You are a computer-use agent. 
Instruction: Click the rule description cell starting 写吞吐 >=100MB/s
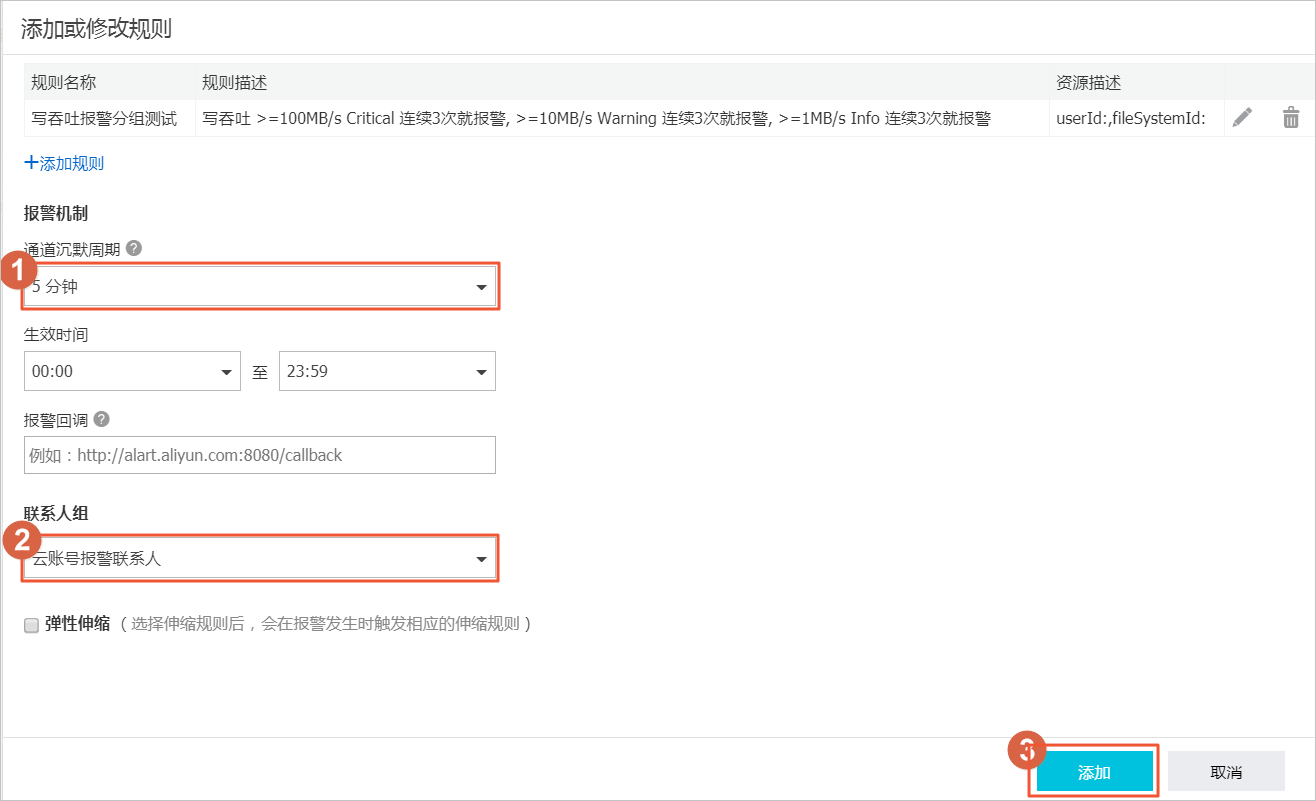tap(622, 118)
